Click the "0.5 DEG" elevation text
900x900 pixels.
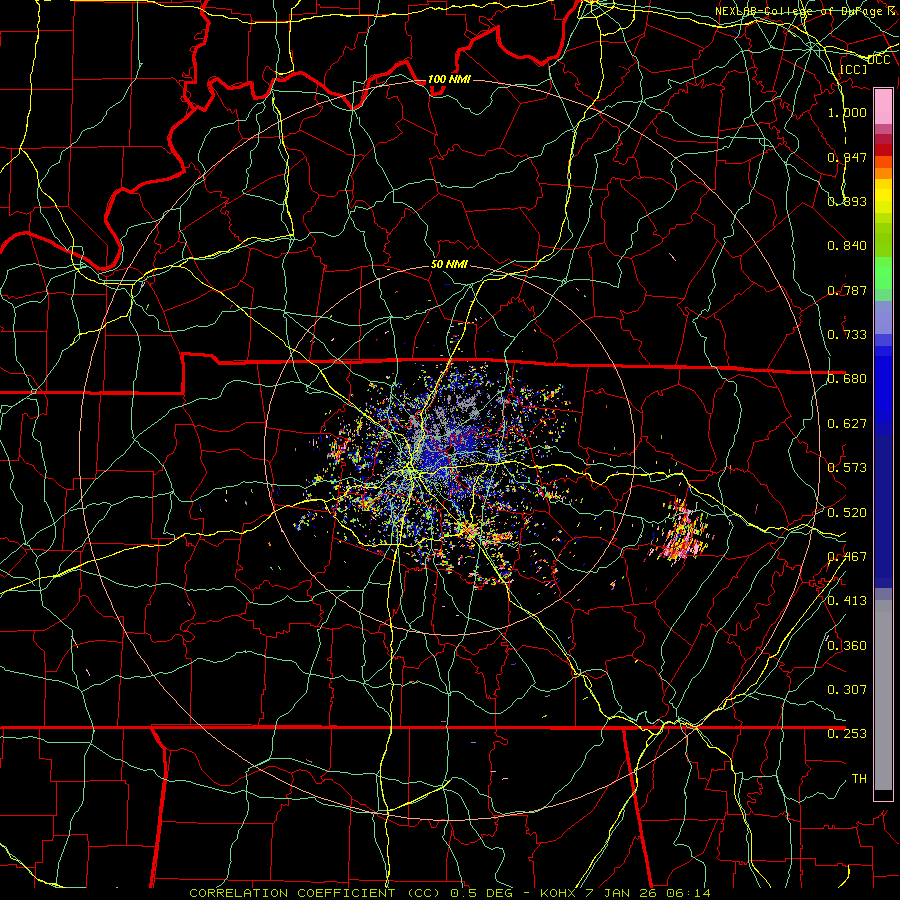[481, 893]
